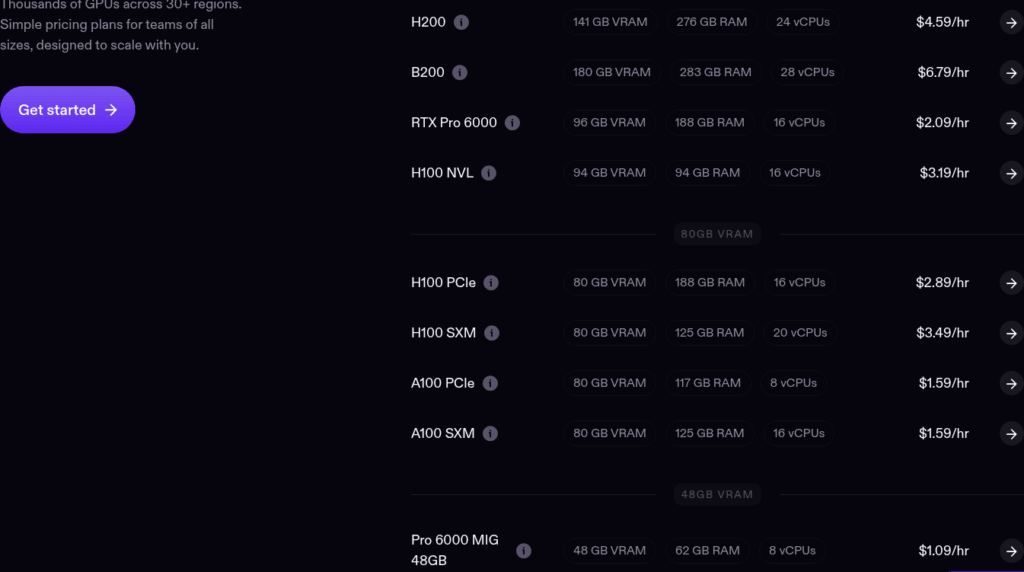The height and width of the screenshot is (572, 1024).
Task: Click A100 SXM 16 vCPUs chip
Action: [x=799, y=434]
